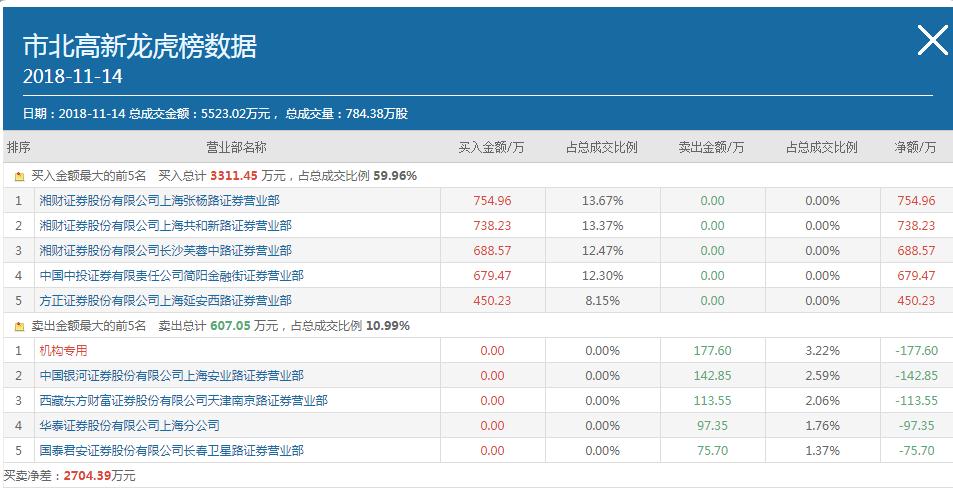This screenshot has width=953, height=489.
Task: Click the 12.30% ratio cell
Action: [602, 275]
